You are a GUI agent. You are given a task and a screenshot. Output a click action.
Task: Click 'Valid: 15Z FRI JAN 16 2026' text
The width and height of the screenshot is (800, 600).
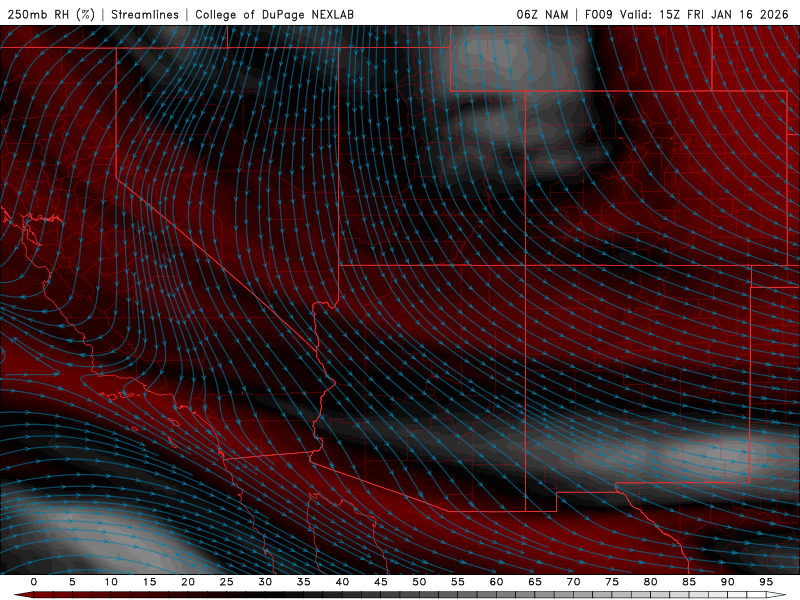tap(704, 14)
